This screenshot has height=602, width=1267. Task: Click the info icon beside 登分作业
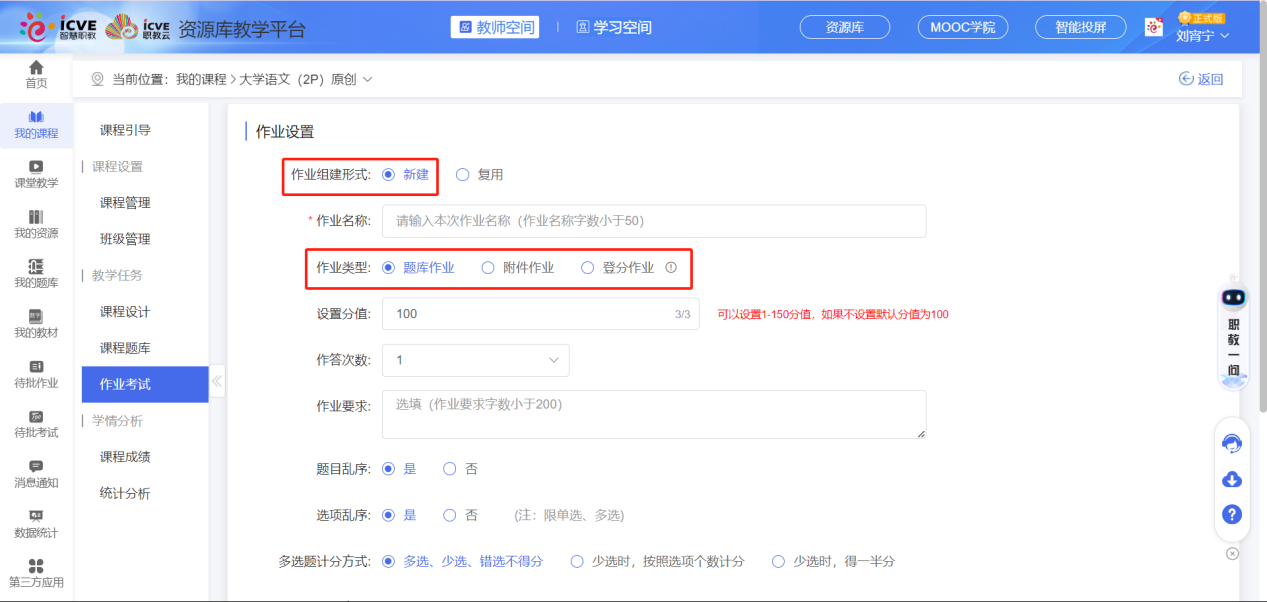(671, 268)
